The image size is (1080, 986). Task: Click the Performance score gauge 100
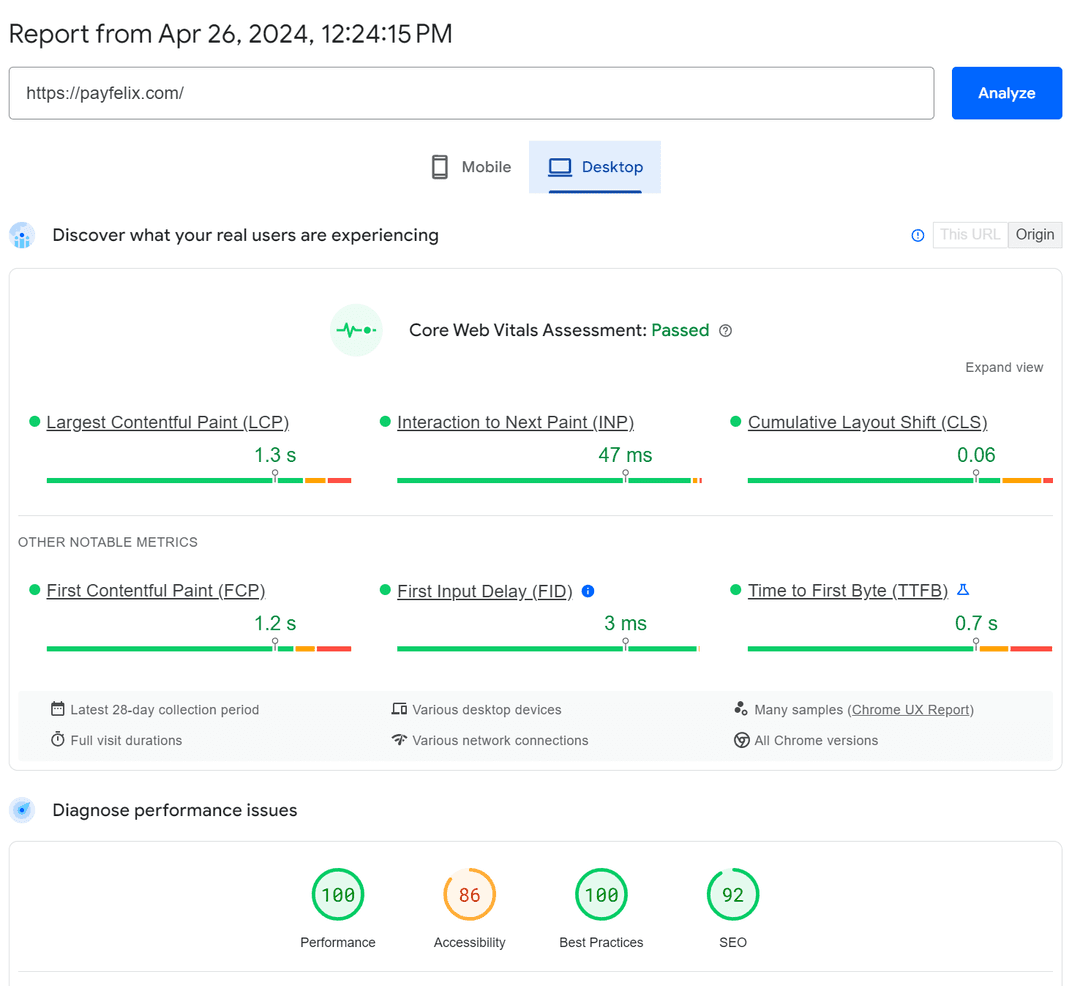point(338,894)
